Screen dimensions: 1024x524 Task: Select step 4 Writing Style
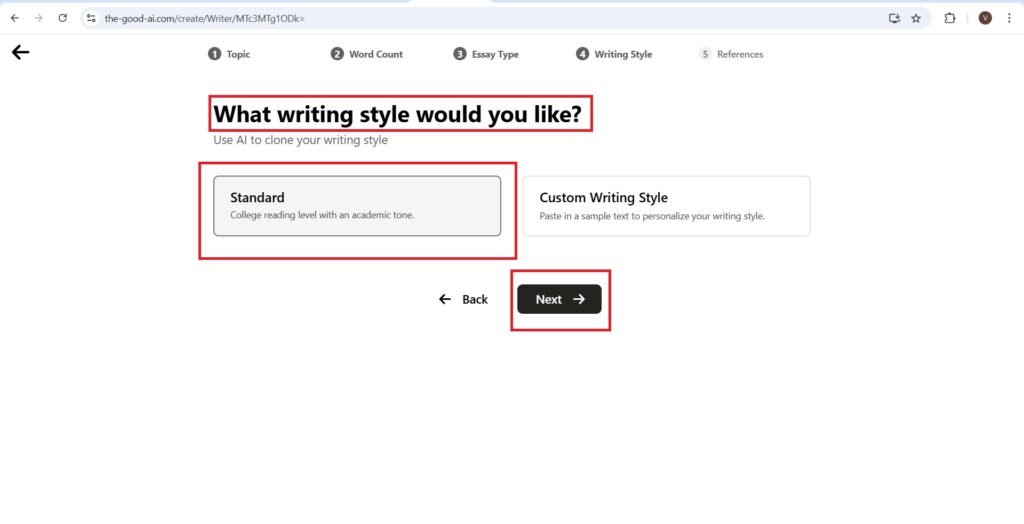[614, 54]
